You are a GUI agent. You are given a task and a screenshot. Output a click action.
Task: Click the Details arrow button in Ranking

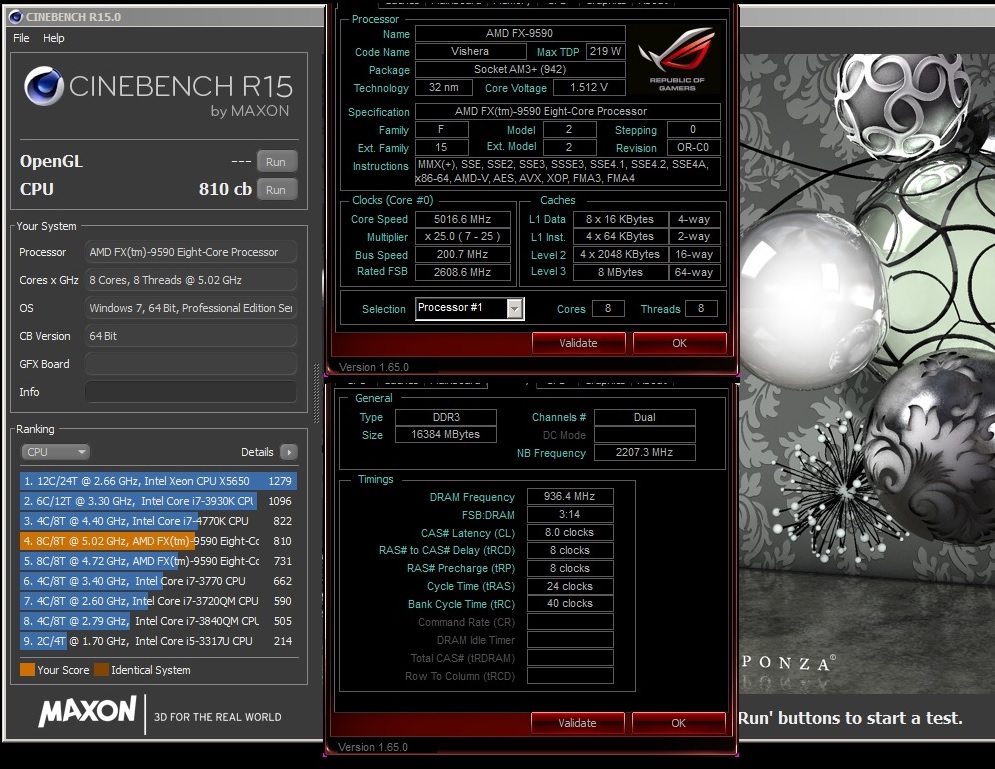click(289, 452)
